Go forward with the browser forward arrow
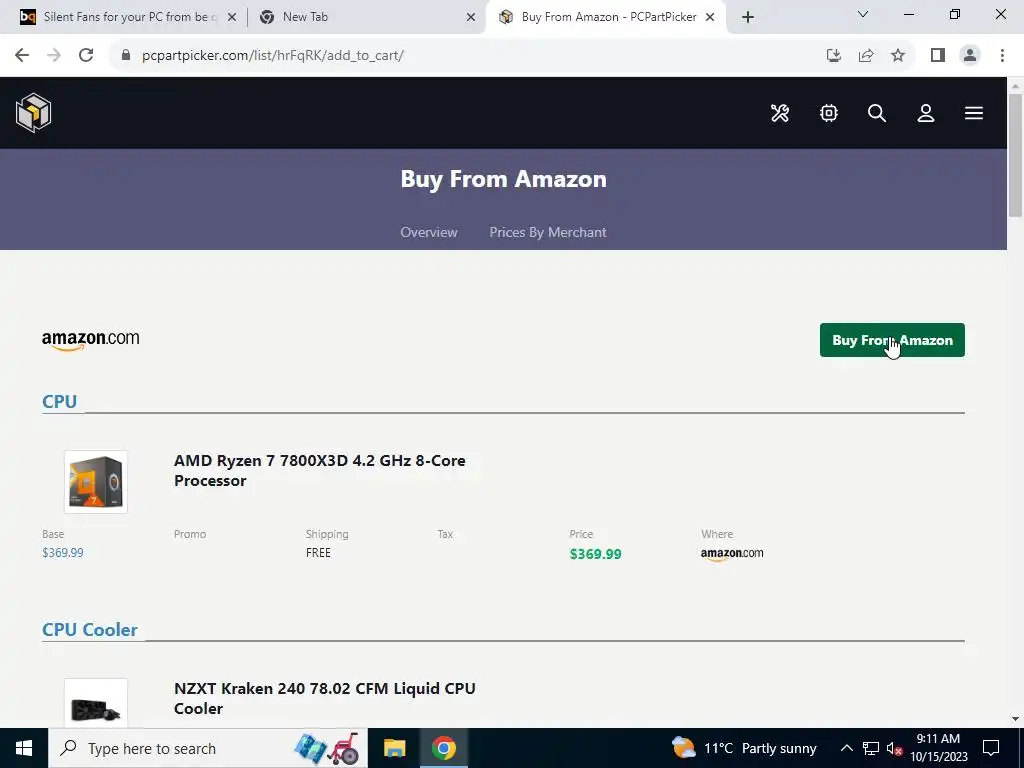1024x768 pixels. click(54, 55)
